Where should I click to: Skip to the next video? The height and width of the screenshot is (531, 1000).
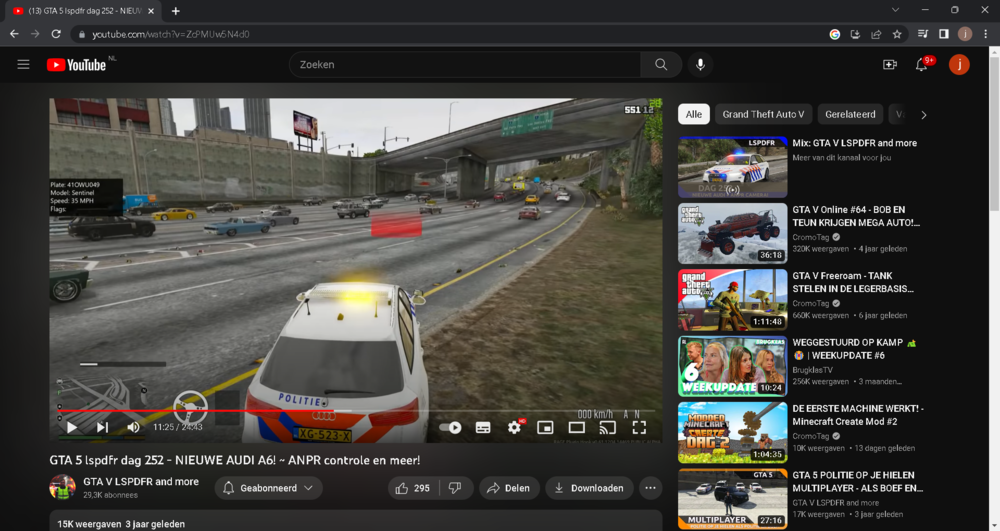pos(102,427)
